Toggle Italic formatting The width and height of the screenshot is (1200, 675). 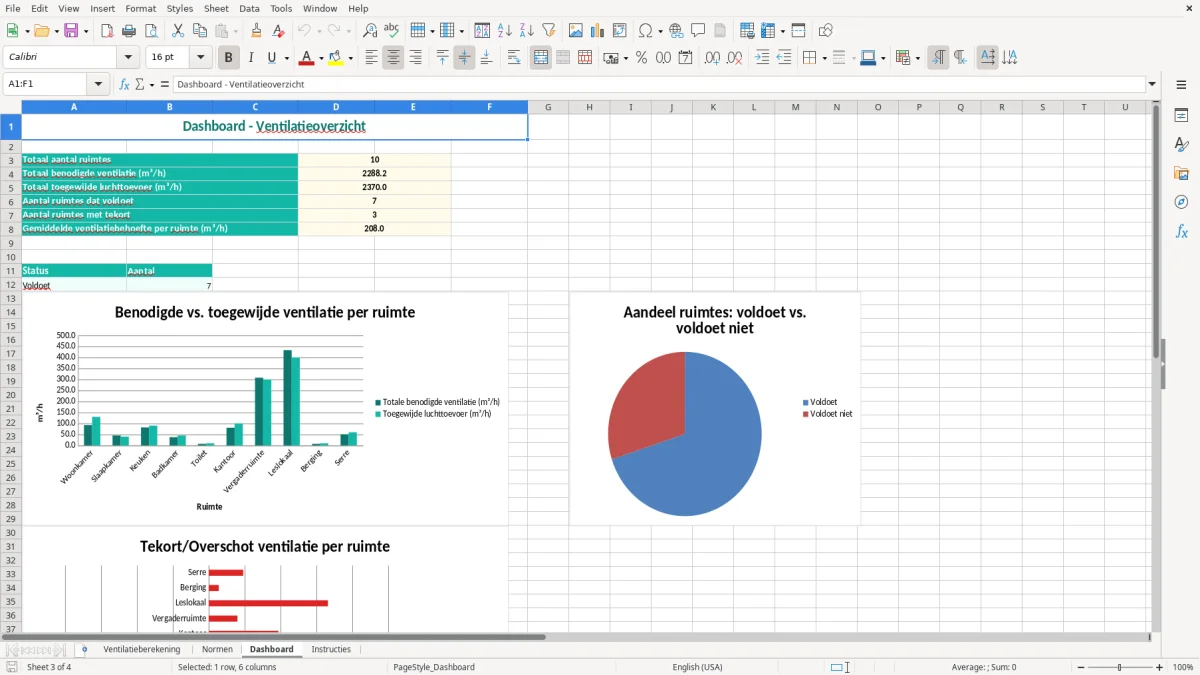tap(251, 58)
